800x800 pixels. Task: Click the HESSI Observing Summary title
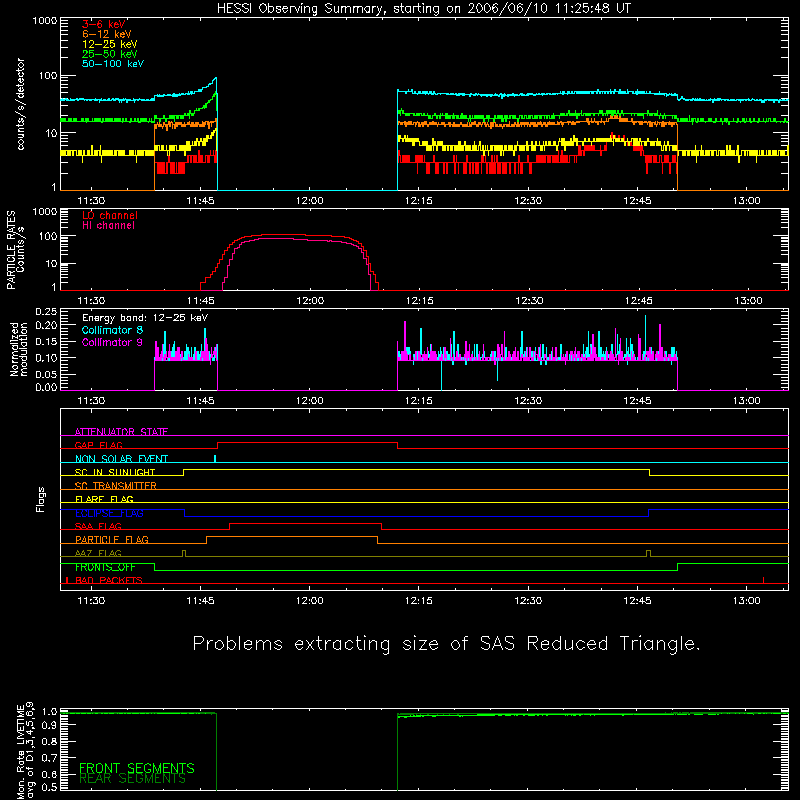point(424,9)
